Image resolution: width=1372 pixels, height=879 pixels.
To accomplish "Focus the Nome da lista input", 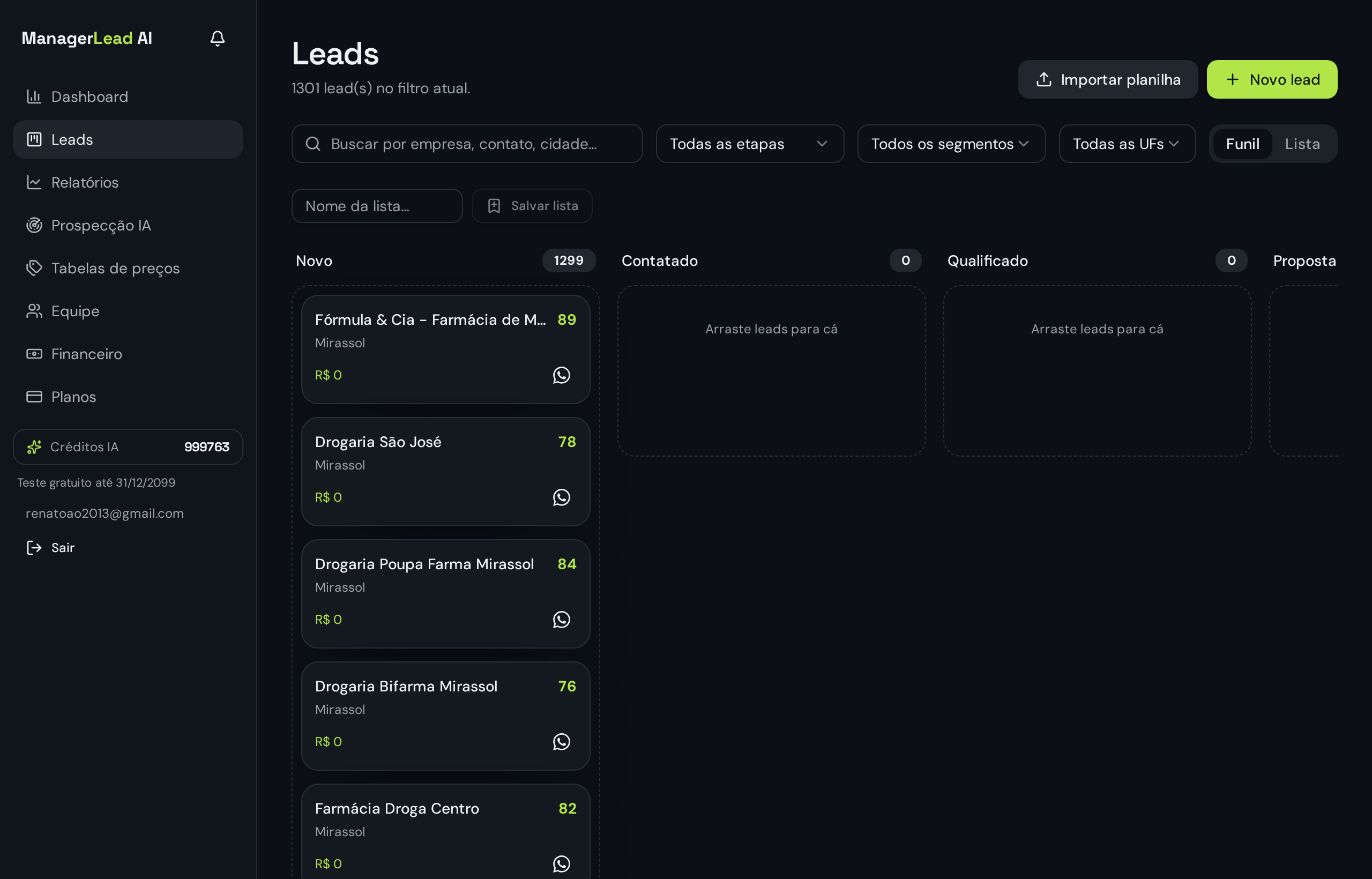I will coord(377,205).
